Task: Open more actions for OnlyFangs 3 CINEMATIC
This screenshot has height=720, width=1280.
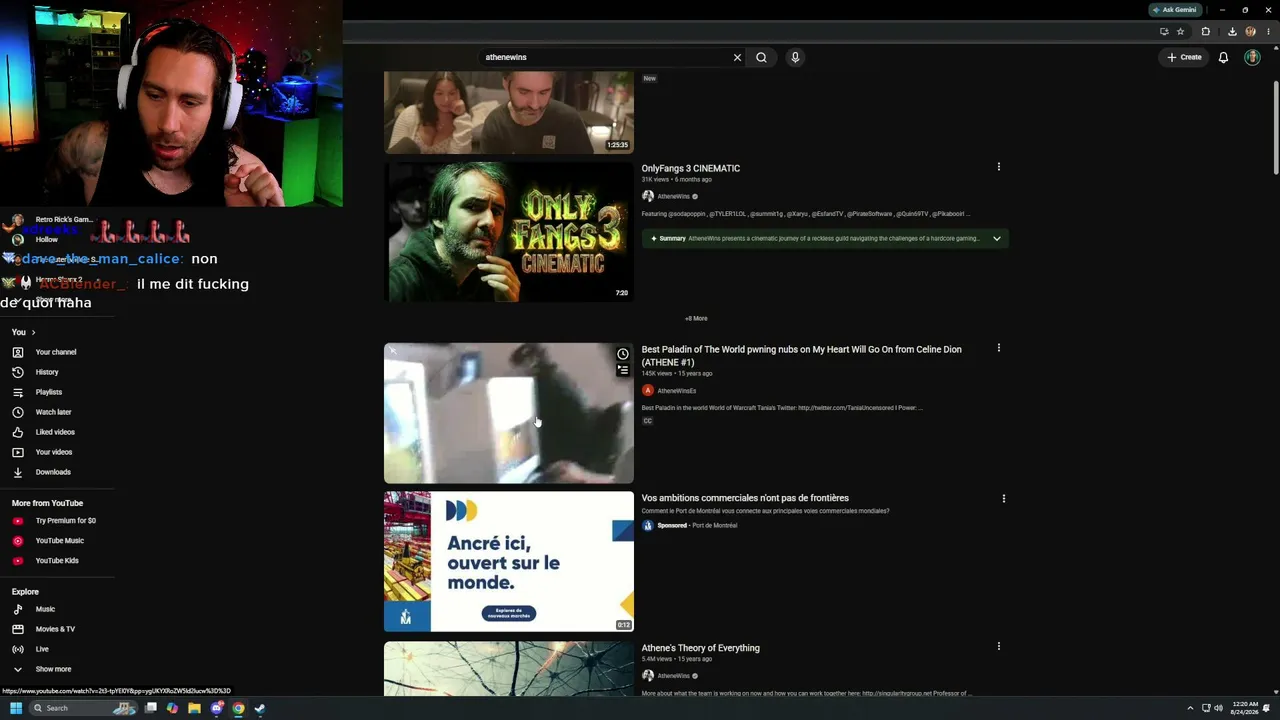Action: click(998, 167)
